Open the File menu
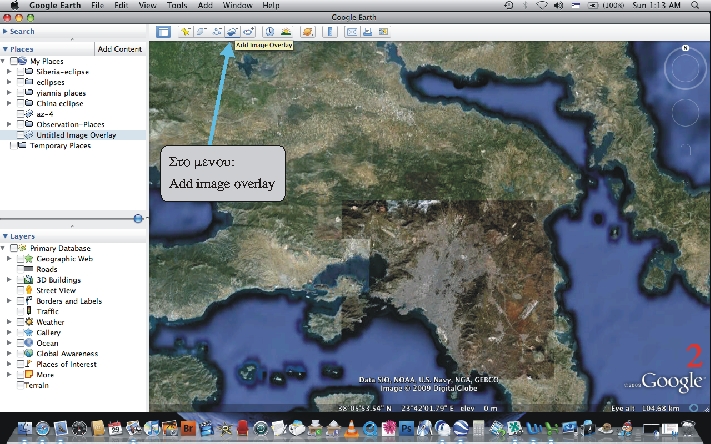Image resolution: width=711 pixels, height=444 pixels. (97, 5)
